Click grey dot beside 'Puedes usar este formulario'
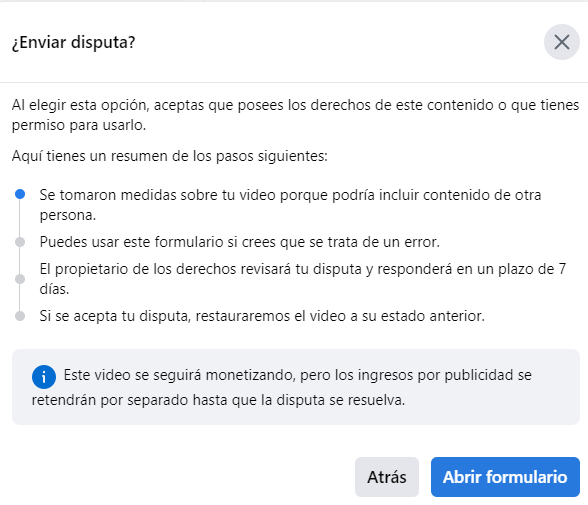The width and height of the screenshot is (588, 505). point(20,242)
